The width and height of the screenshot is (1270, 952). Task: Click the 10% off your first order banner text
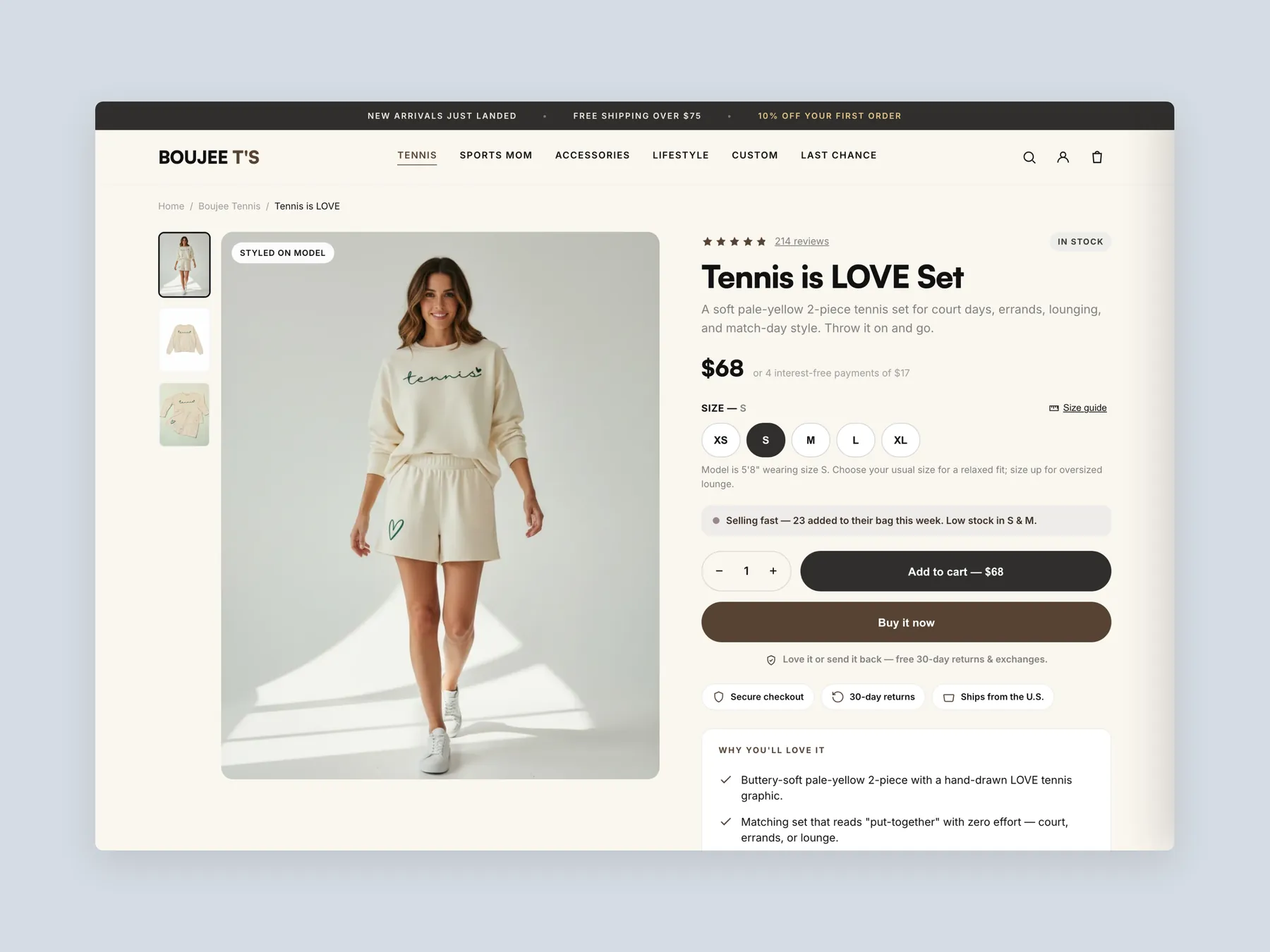(830, 116)
